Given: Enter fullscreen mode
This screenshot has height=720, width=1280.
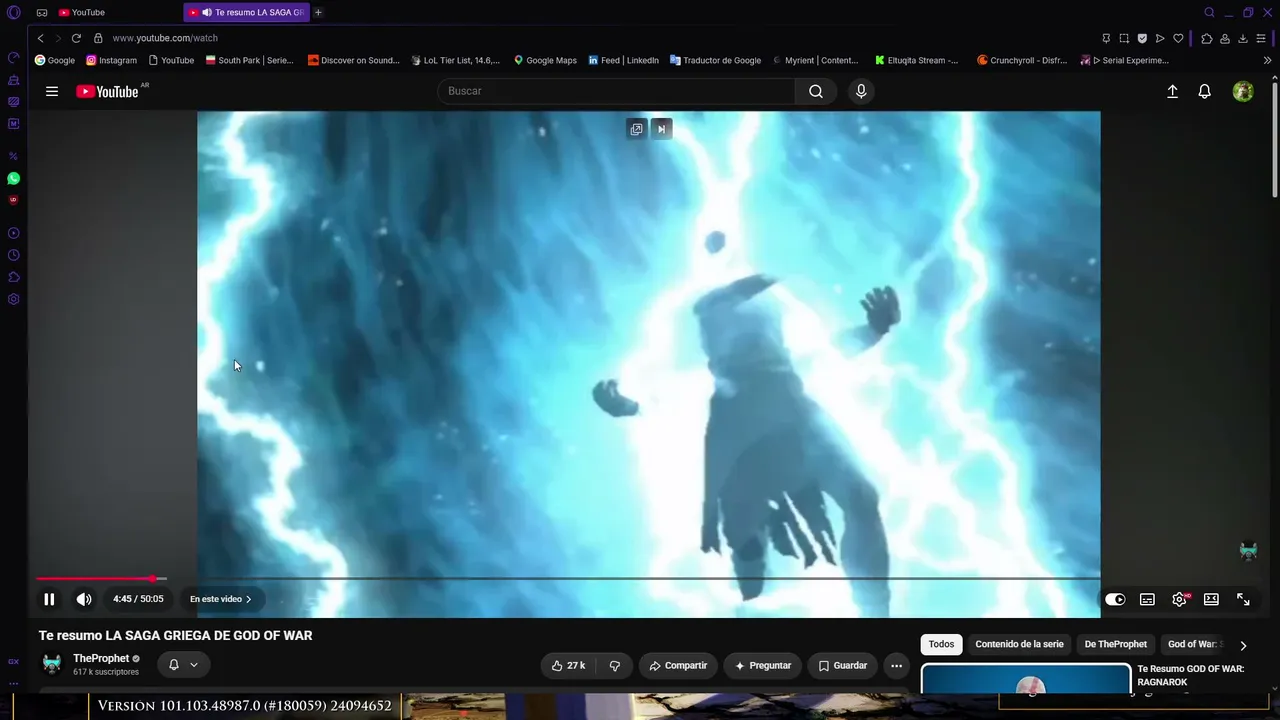Looking at the screenshot, I should [1243, 599].
